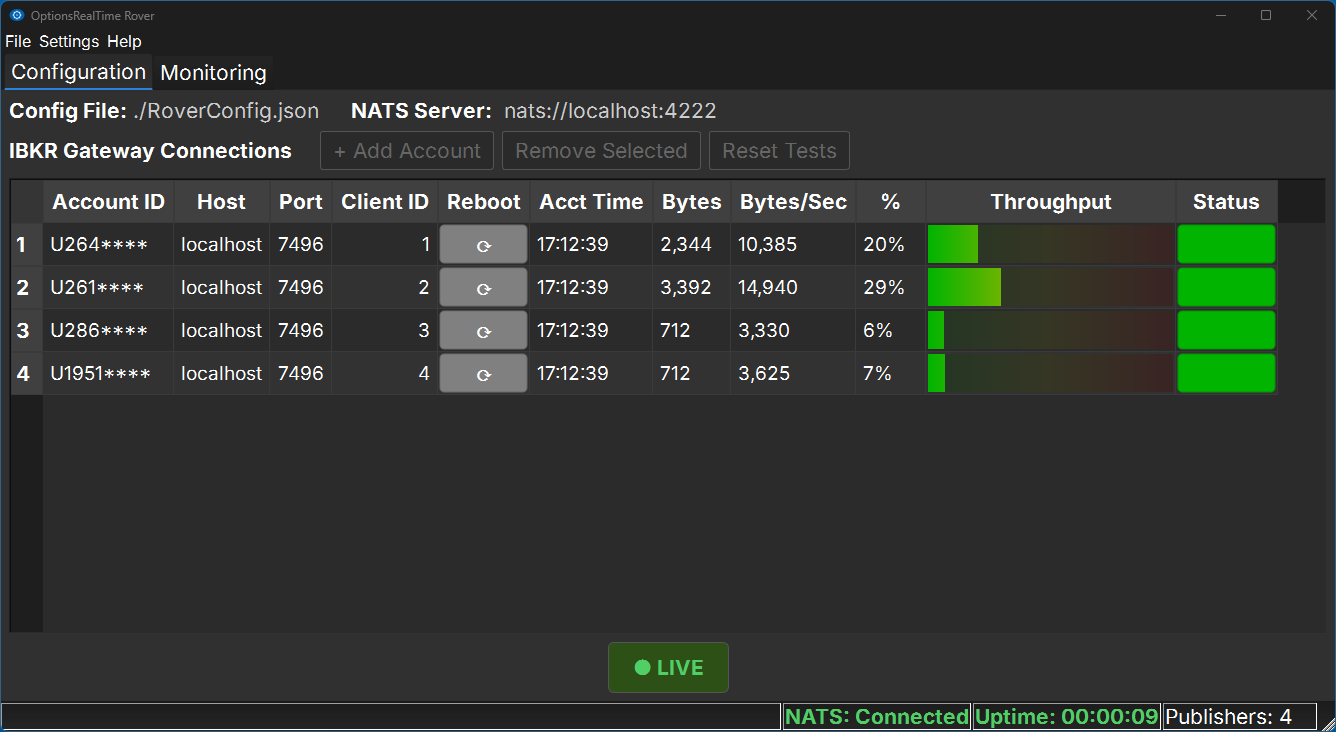Switch to the Monitoring tab

pos(213,73)
